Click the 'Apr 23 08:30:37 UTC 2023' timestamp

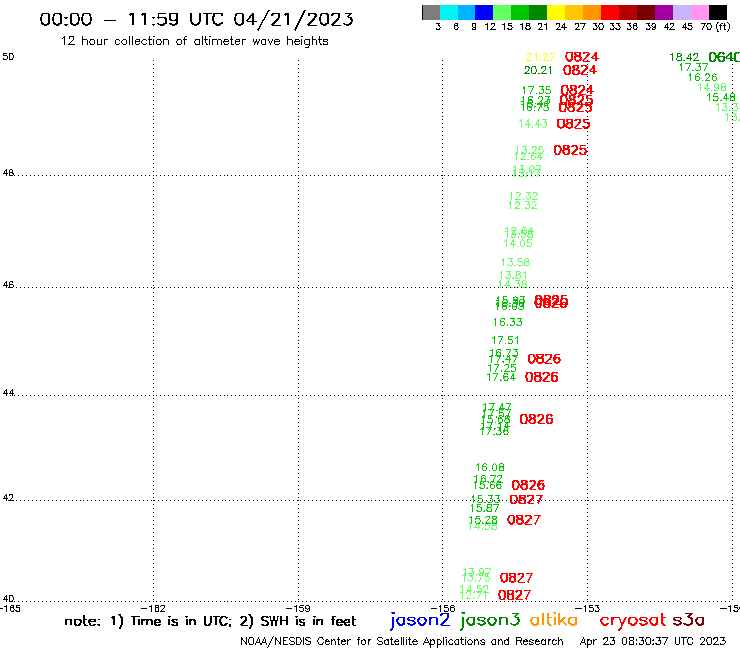tap(653, 641)
